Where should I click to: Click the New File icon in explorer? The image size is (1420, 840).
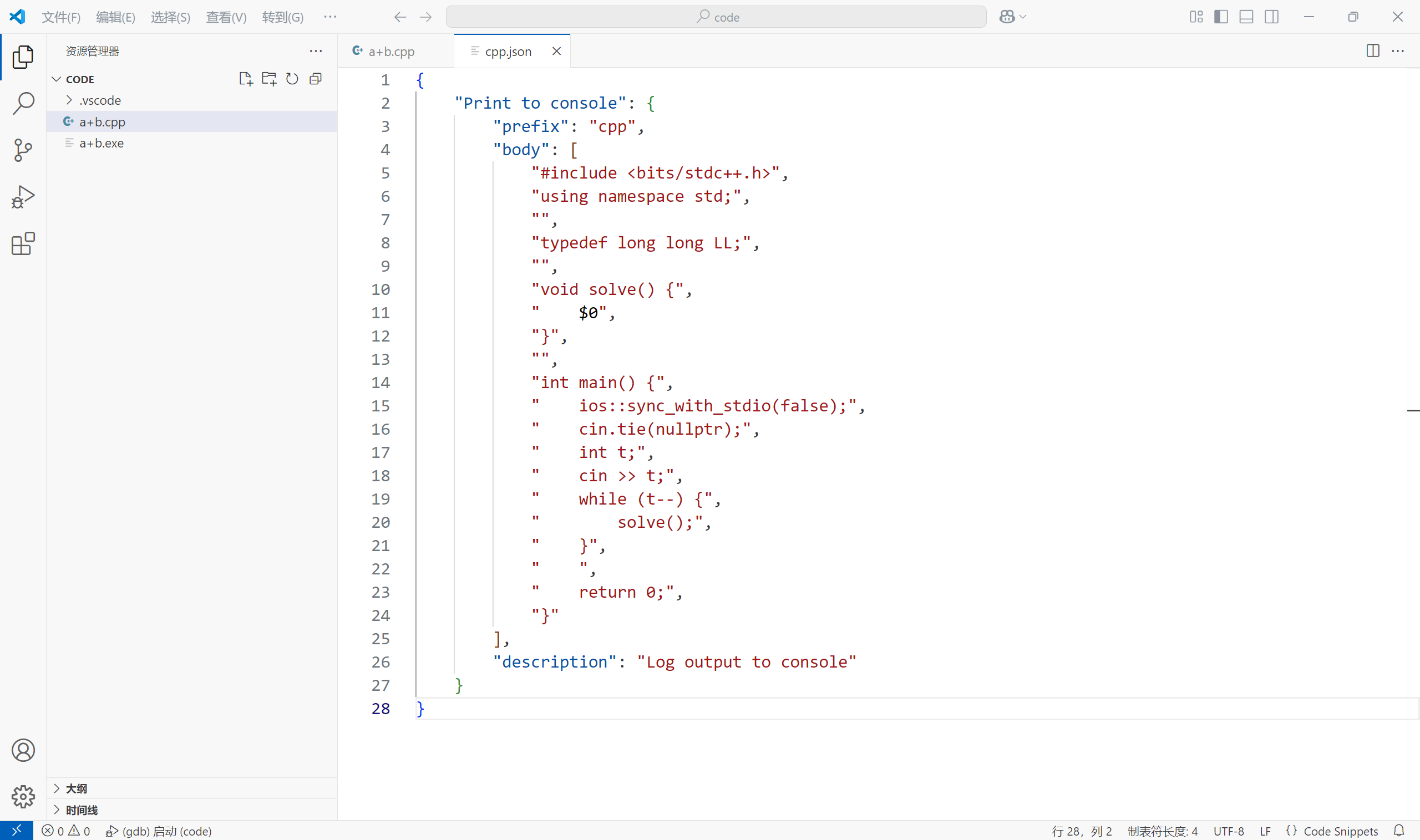(245, 79)
